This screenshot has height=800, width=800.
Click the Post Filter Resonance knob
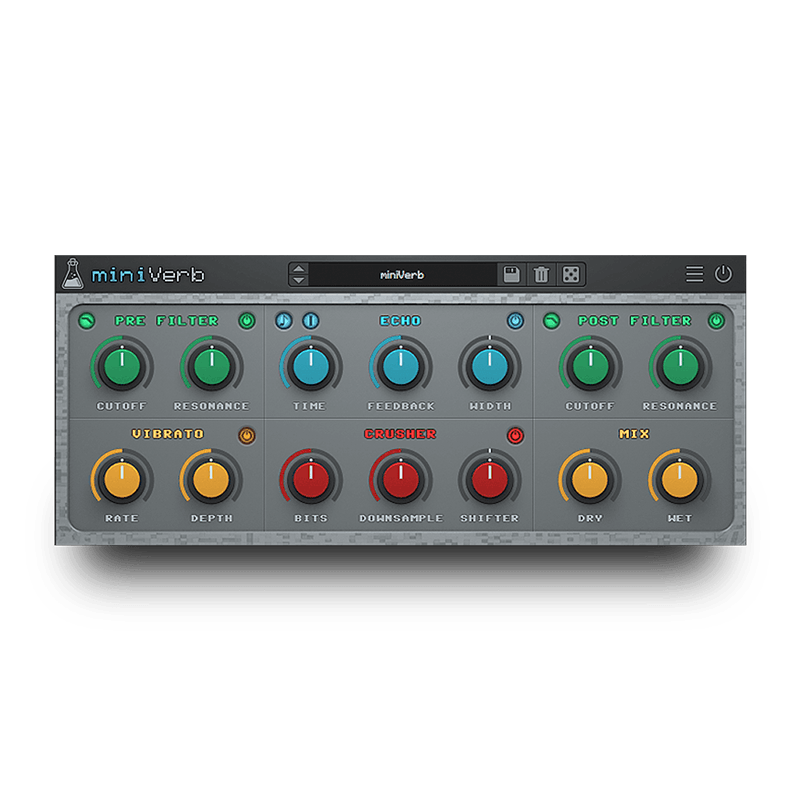680,366
